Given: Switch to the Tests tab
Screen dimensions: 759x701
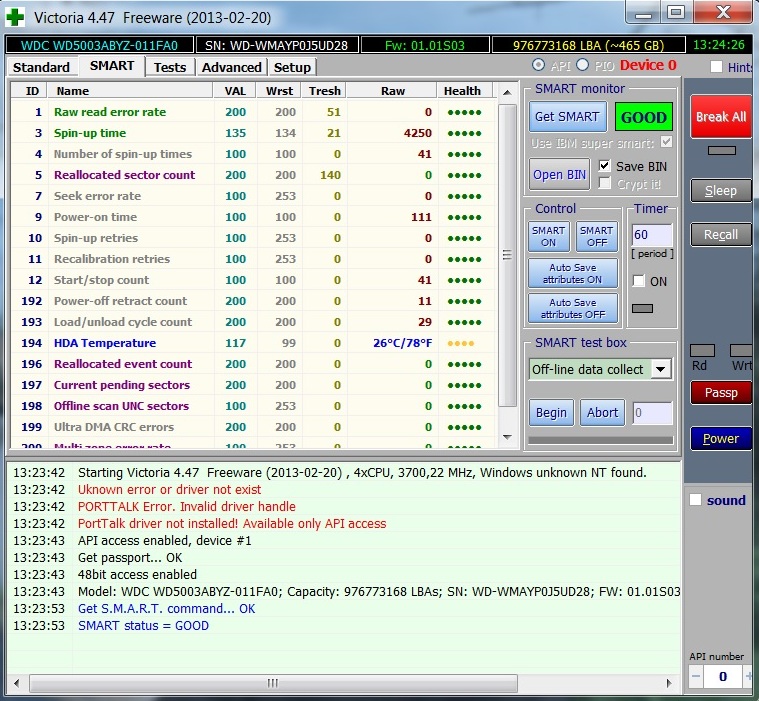Looking at the screenshot, I should (x=170, y=67).
